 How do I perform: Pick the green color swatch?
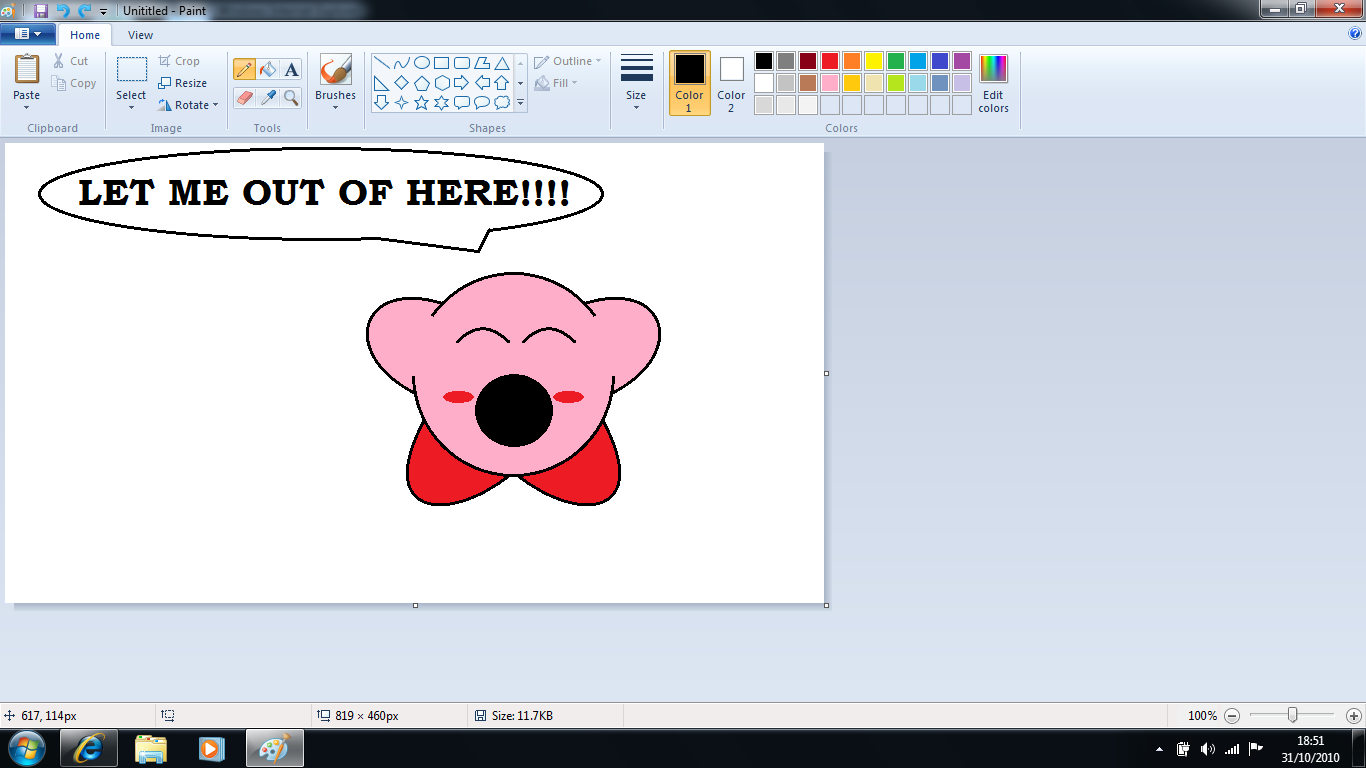click(896, 61)
